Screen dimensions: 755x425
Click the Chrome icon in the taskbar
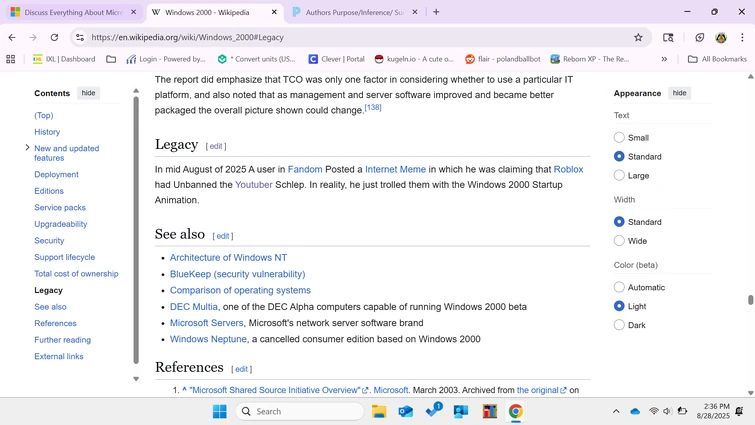pos(516,411)
